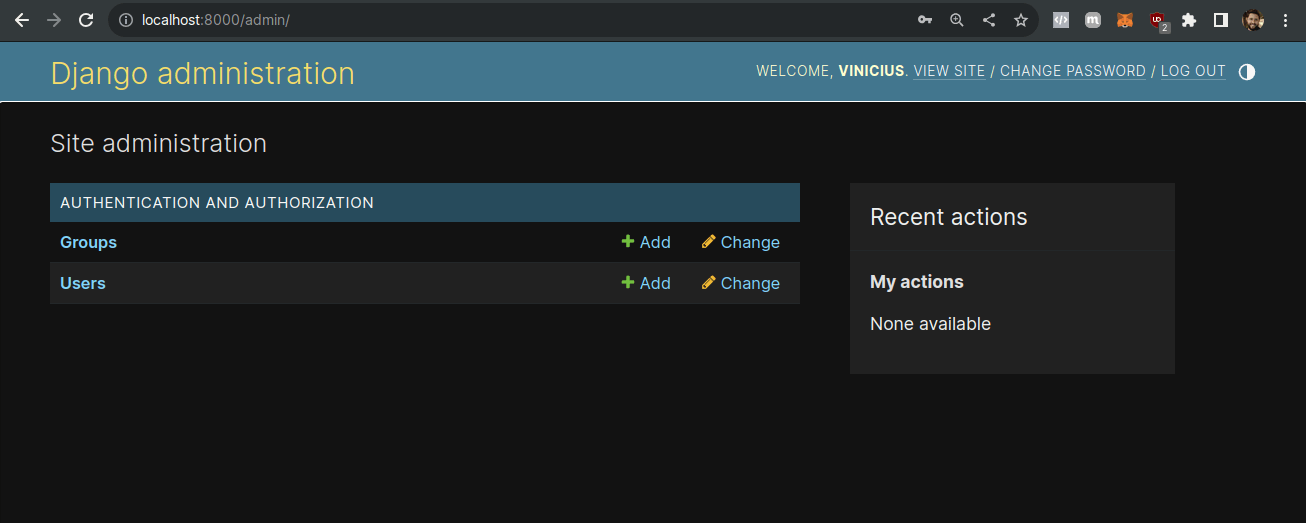Viewport: 1306px width, 523px height.
Task: Toggle the browser side panel
Action: click(x=1221, y=20)
